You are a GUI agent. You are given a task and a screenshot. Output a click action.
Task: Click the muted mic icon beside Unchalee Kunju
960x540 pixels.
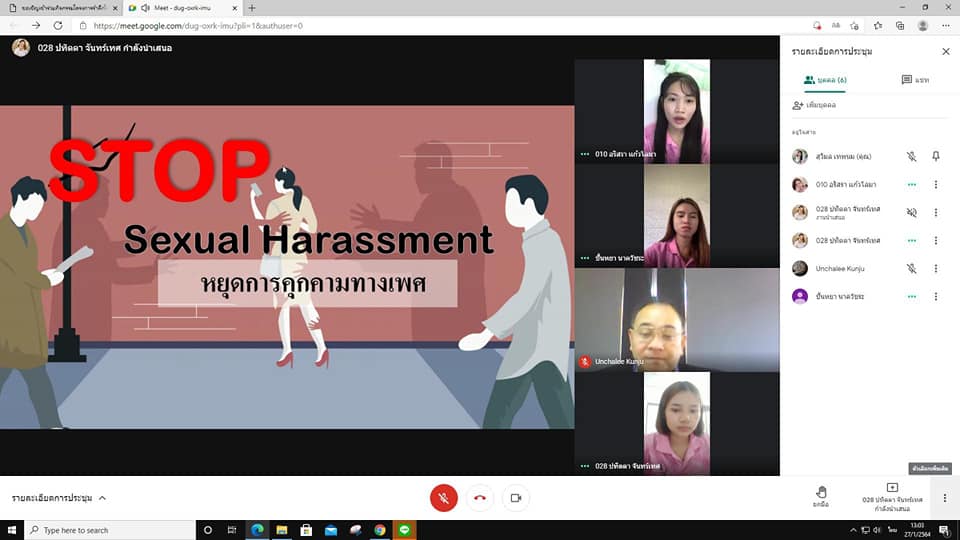pos(911,269)
